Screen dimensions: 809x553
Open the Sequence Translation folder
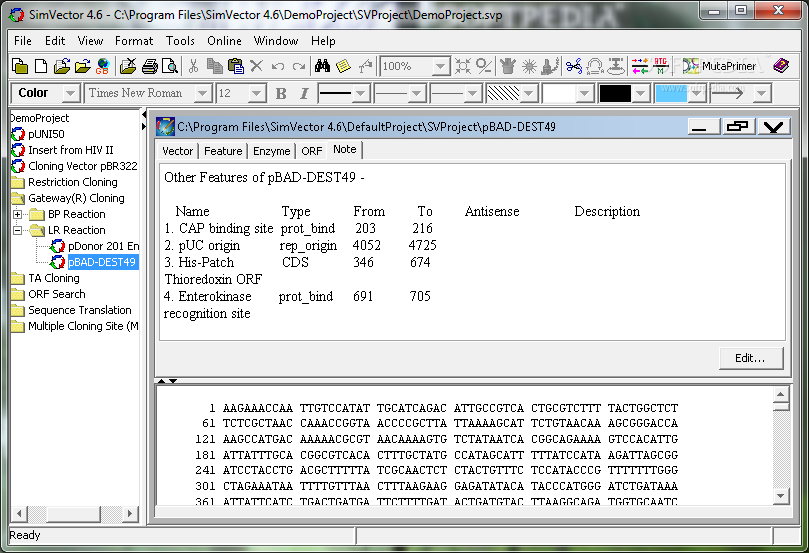tap(80, 310)
